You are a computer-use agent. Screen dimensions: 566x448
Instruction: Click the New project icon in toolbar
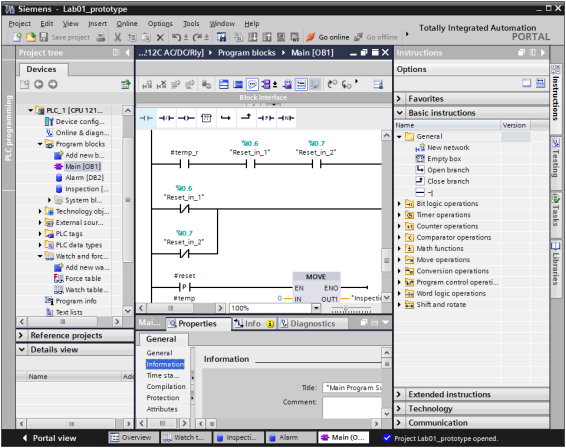[x=17, y=37]
